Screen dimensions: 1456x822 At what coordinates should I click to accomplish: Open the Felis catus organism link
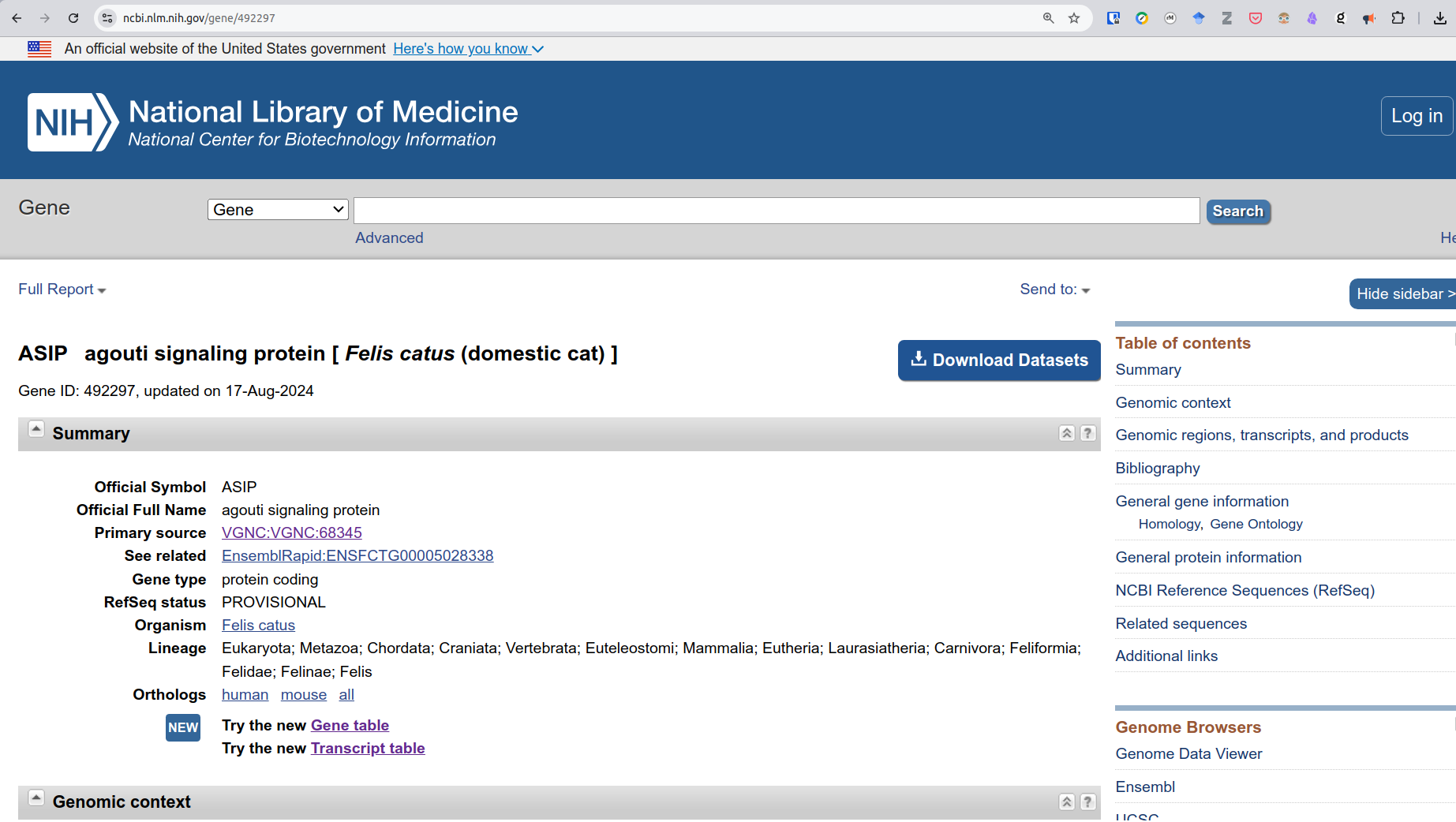(x=258, y=625)
